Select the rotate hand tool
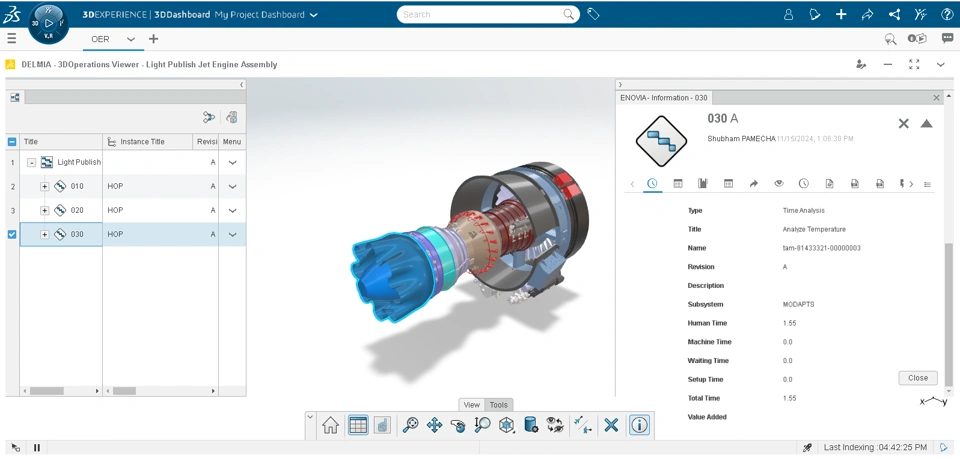The width and height of the screenshot is (960, 461). coord(458,425)
